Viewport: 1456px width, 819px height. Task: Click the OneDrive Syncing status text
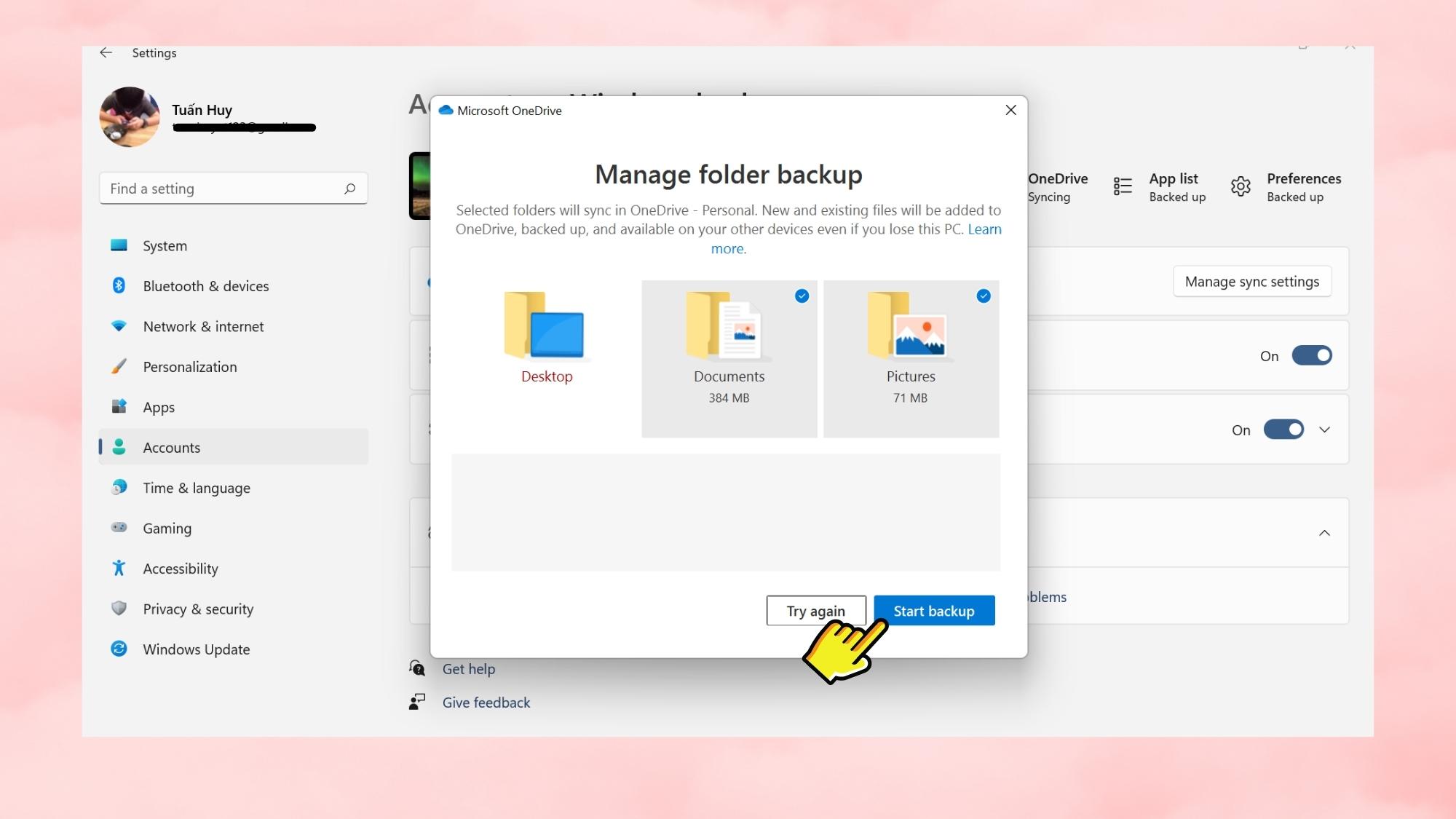(x=1049, y=197)
